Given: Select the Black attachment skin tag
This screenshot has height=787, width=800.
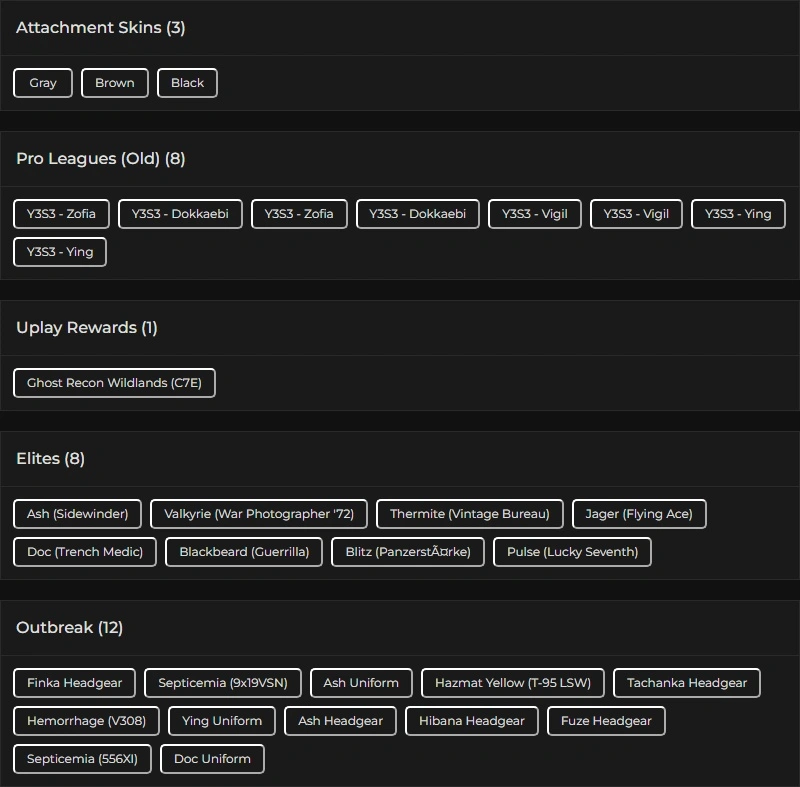Looking at the screenshot, I should (x=187, y=83).
